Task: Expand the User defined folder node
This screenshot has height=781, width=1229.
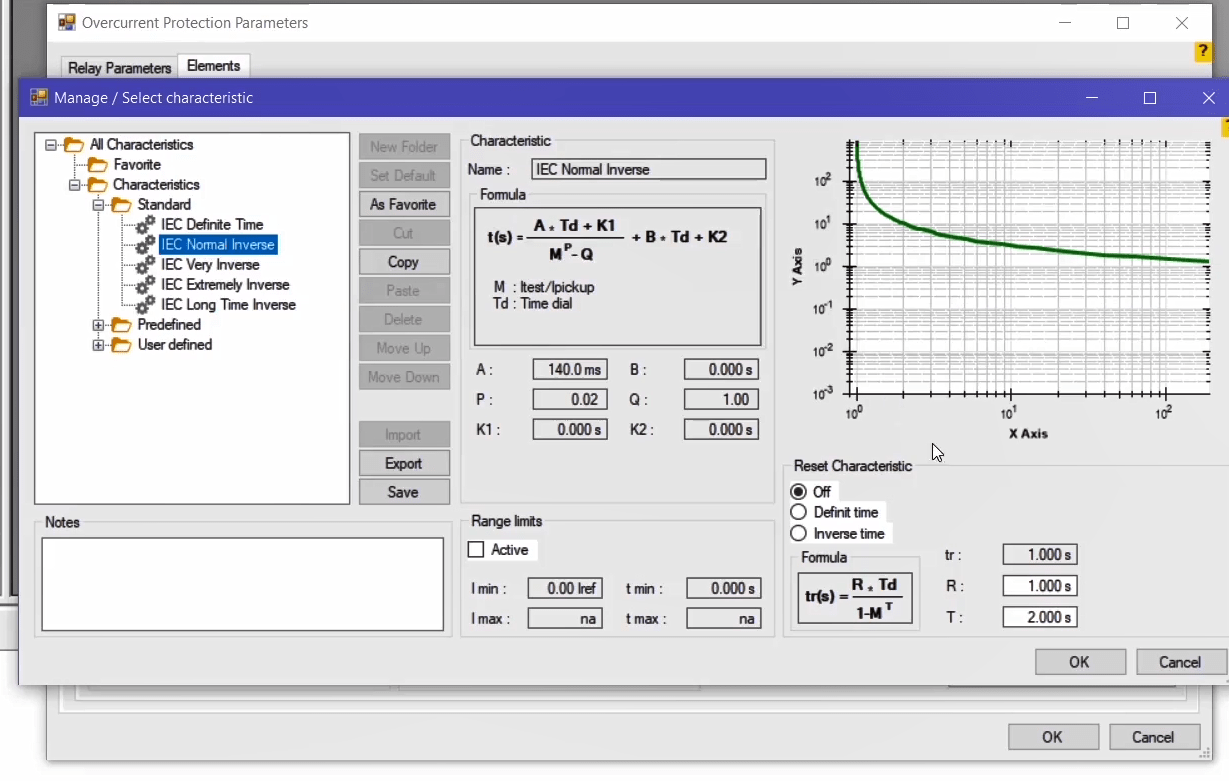Action: (98, 345)
